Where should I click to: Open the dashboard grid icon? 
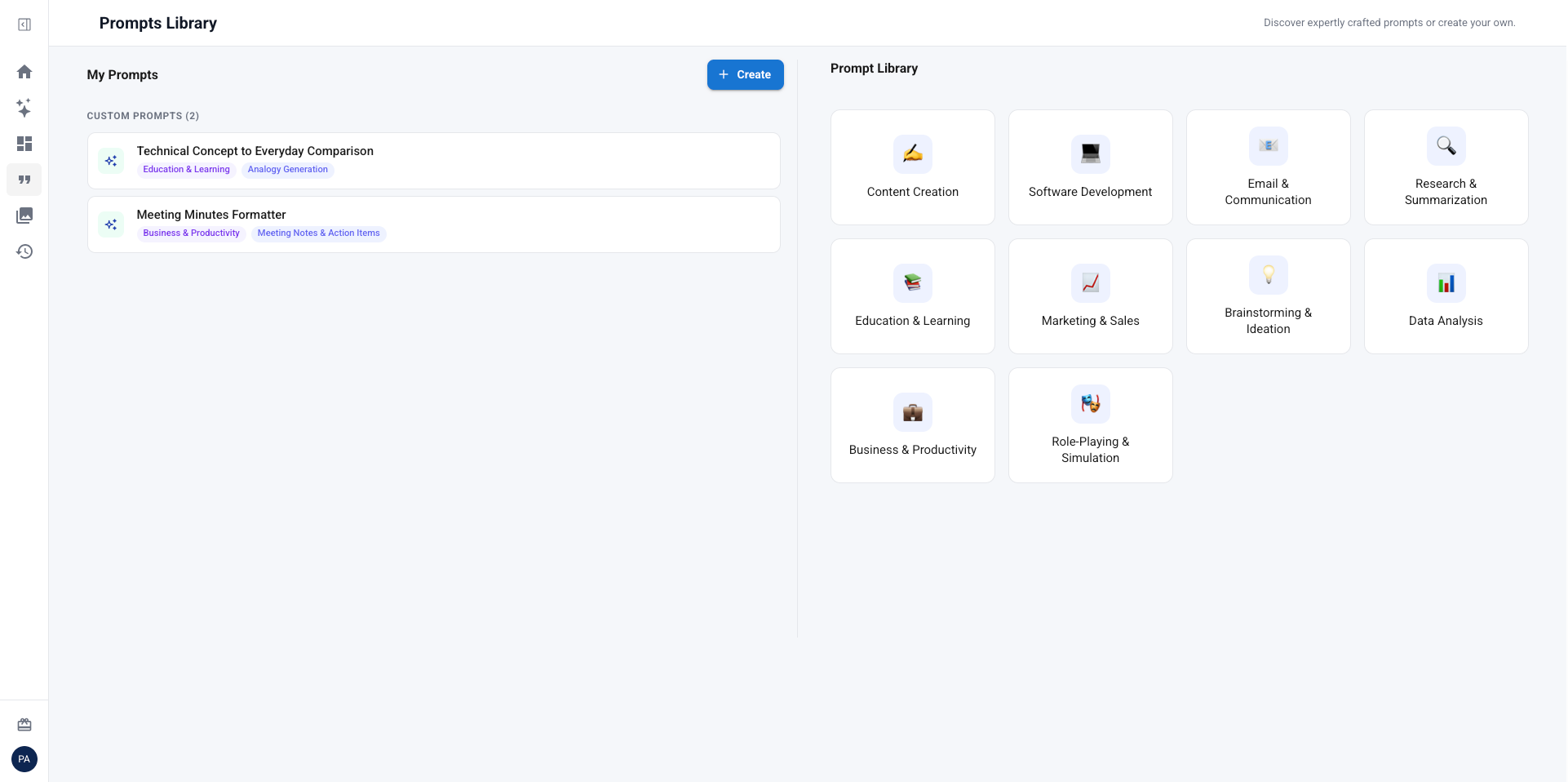coord(24,144)
